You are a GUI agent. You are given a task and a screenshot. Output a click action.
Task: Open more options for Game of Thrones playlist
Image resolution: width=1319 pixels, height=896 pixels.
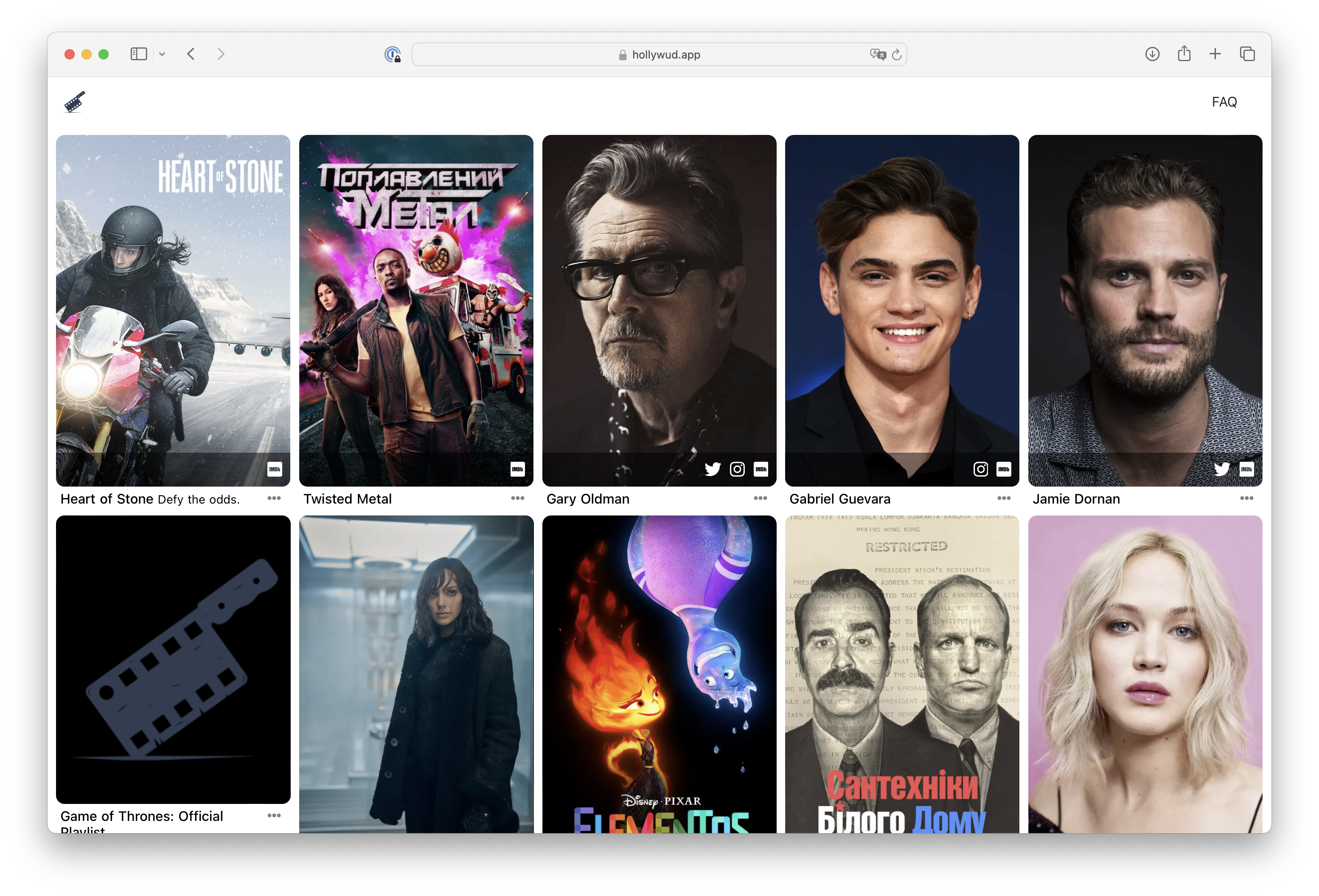pyautogui.click(x=274, y=815)
